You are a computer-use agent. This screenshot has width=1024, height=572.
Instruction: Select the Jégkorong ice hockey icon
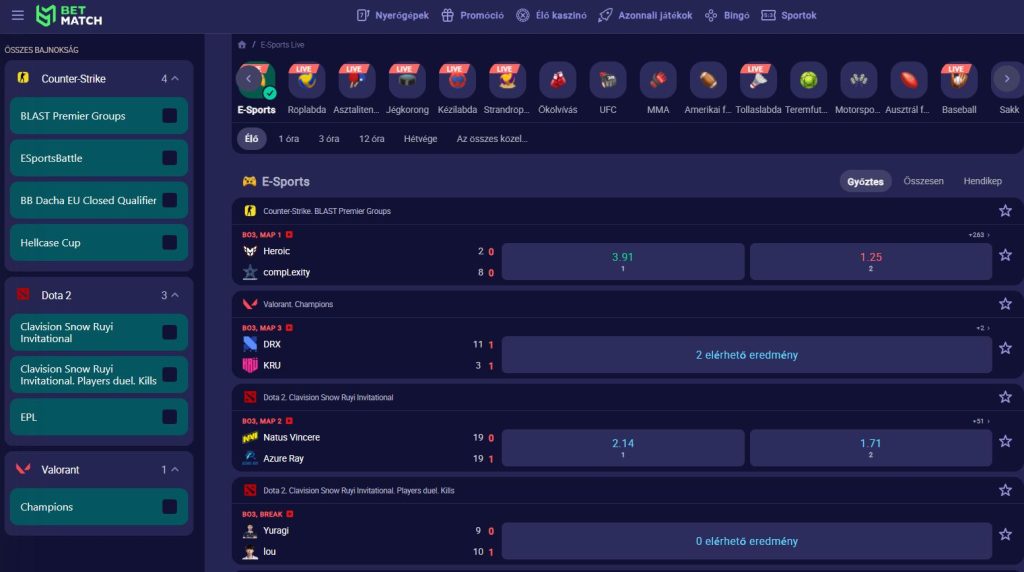click(407, 80)
